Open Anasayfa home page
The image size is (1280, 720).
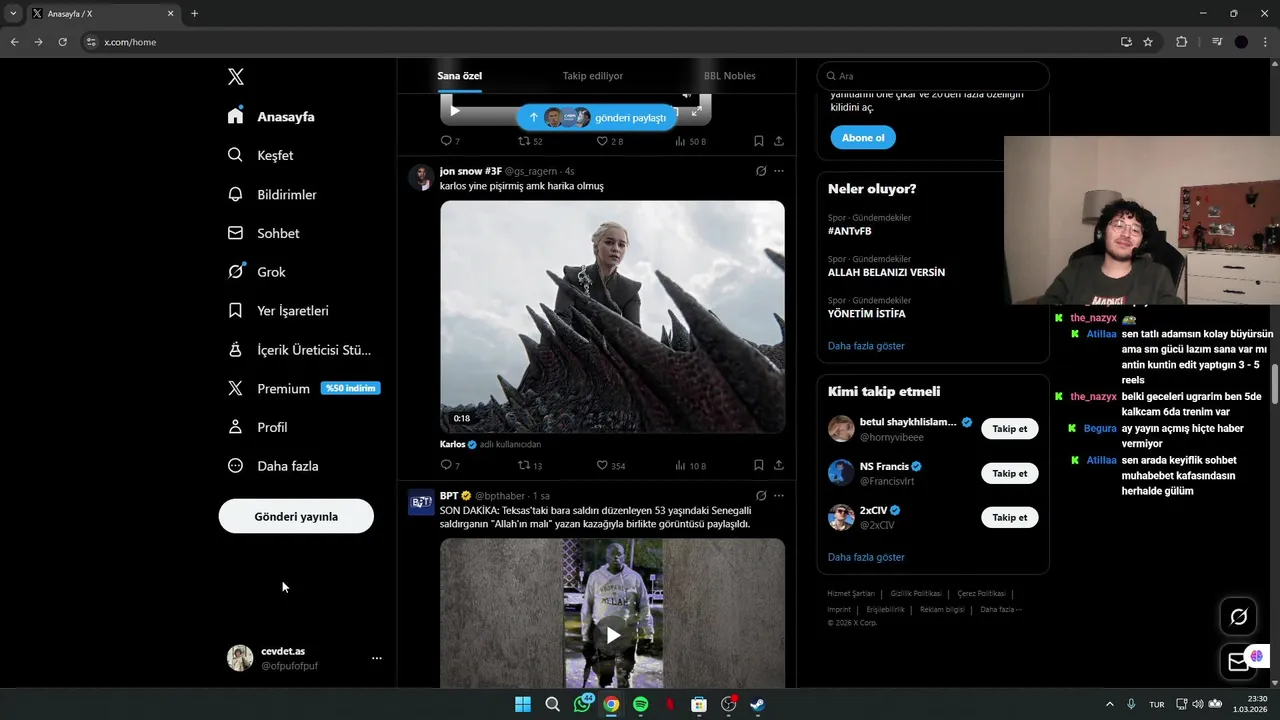click(271, 116)
